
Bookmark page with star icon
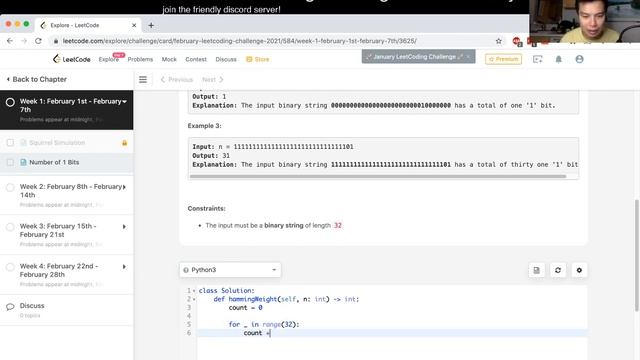tap(498, 41)
